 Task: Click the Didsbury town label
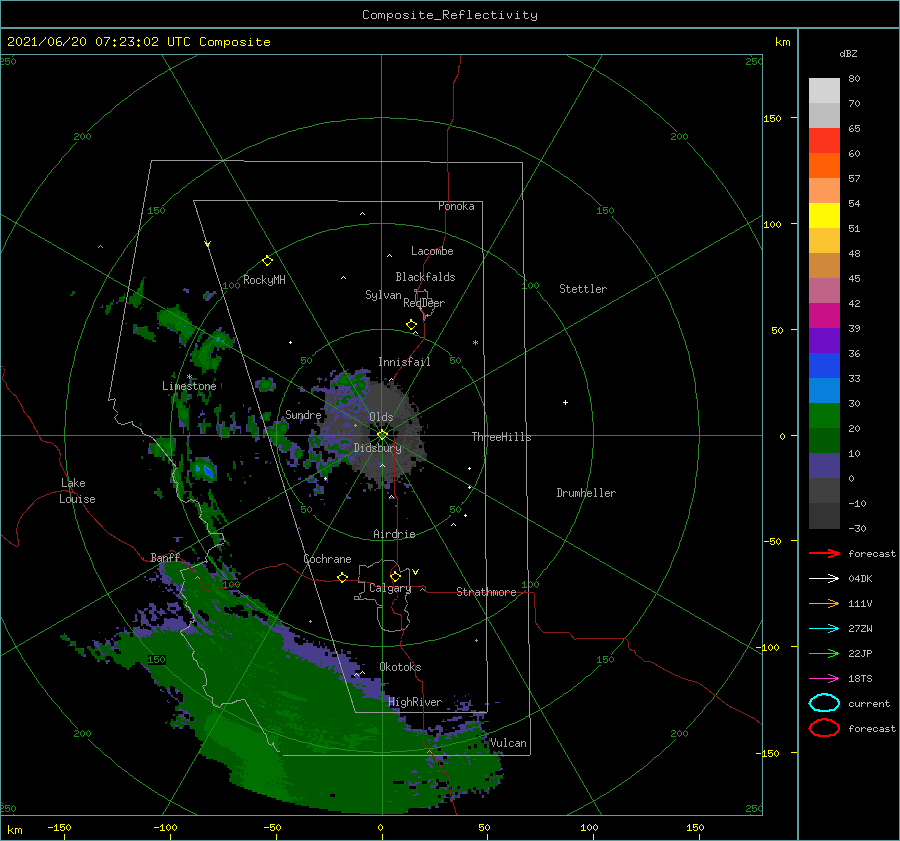tap(378, 448)
